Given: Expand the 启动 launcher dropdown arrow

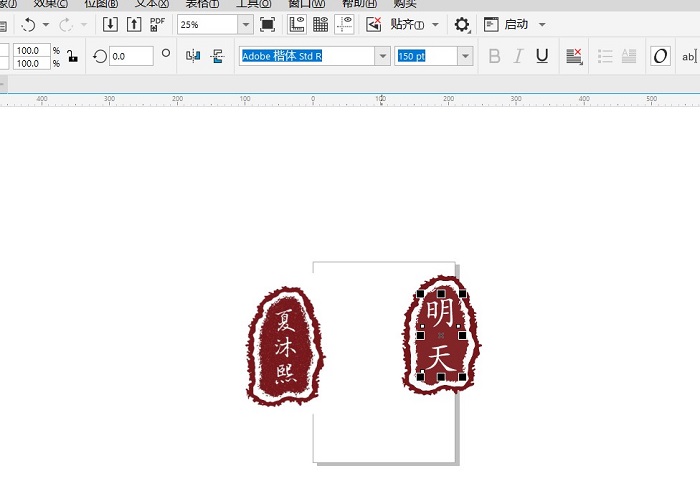Looking at the screenshot, I should tap(542, 25).
